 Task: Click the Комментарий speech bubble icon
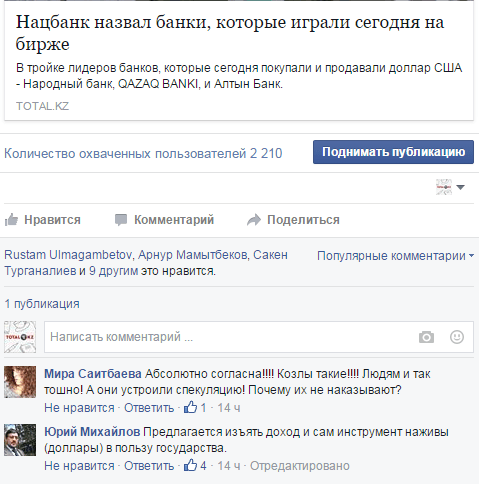pos(121,220)
